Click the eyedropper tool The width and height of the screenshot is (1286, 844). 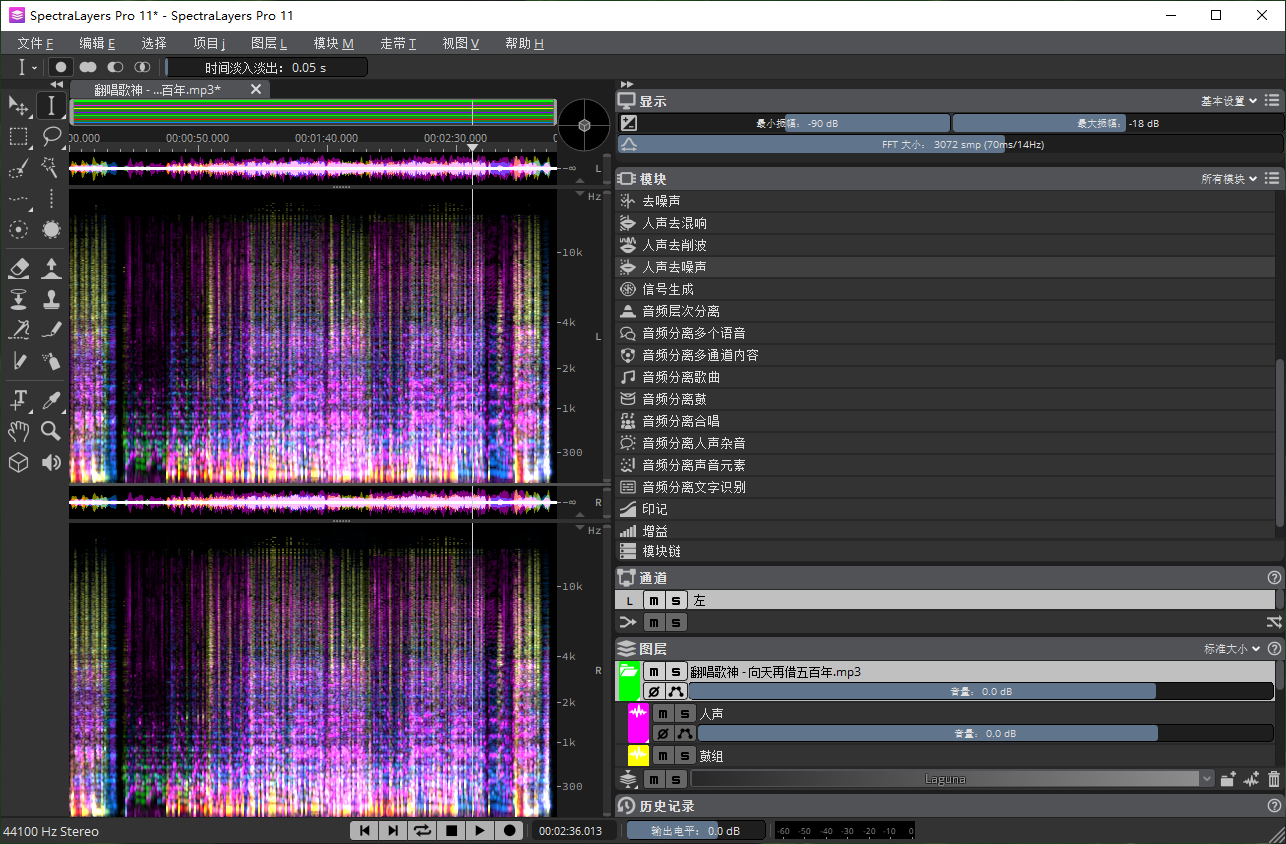pos(51,400)
